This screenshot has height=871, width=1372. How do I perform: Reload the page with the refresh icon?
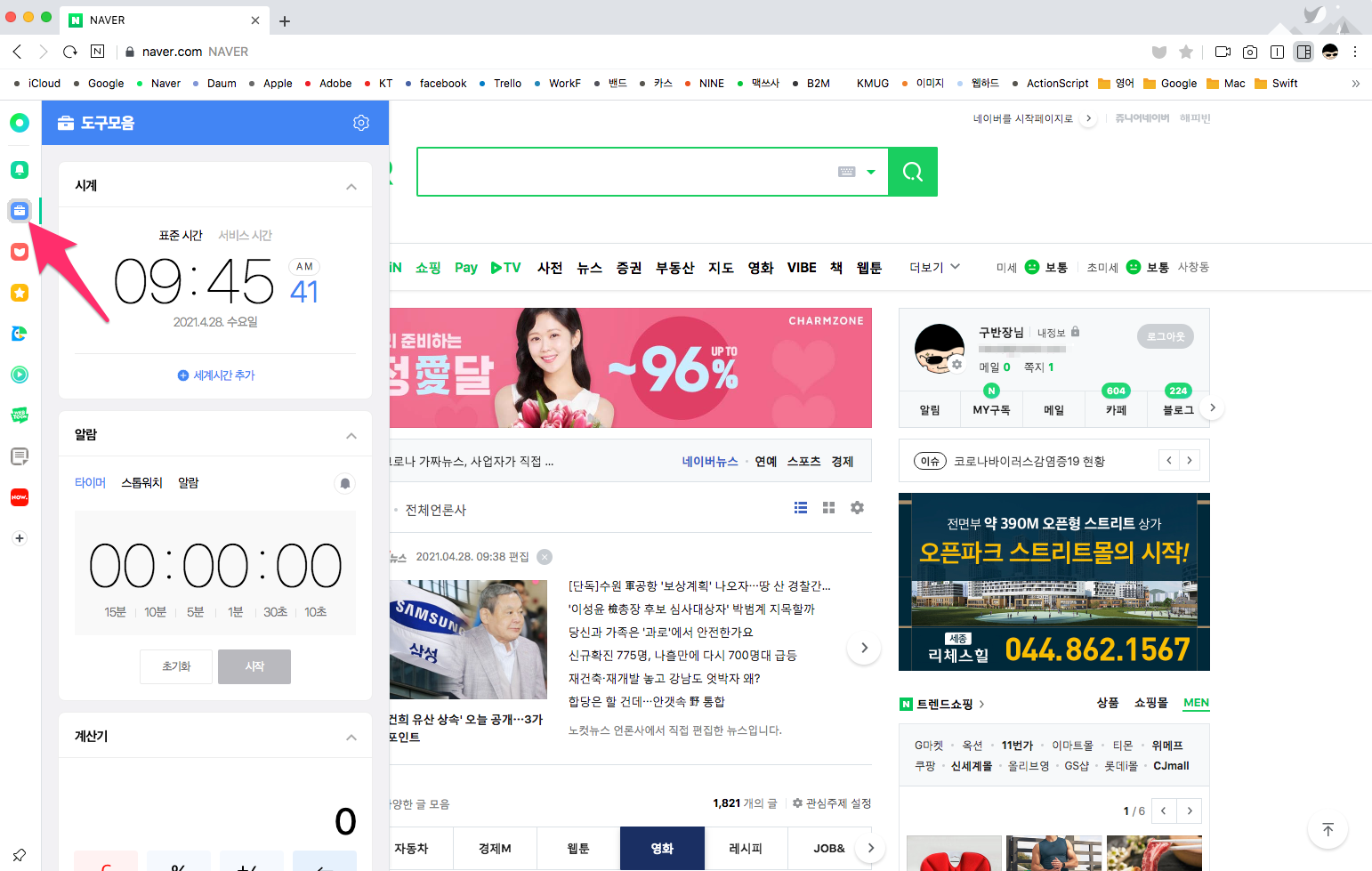point(70,52)
